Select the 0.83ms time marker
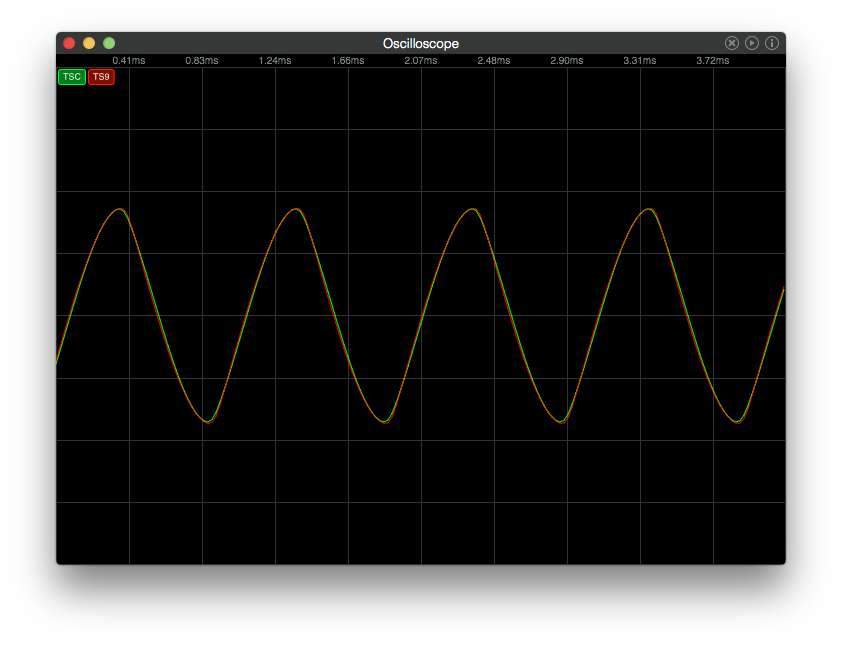Viewport: 842px width, 645px height. click(201, 61)
